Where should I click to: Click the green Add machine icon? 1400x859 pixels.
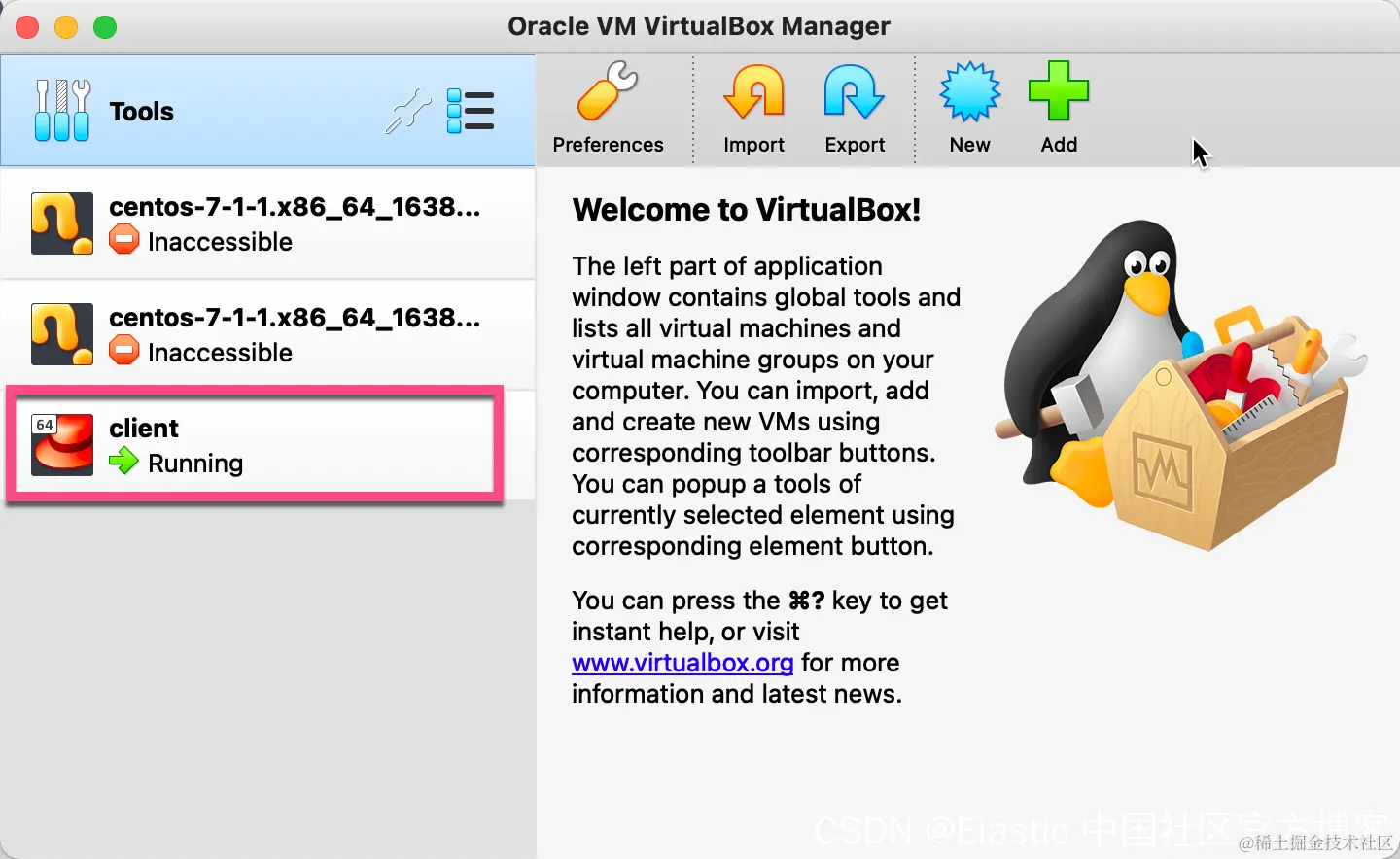[x=1059, y=91]
